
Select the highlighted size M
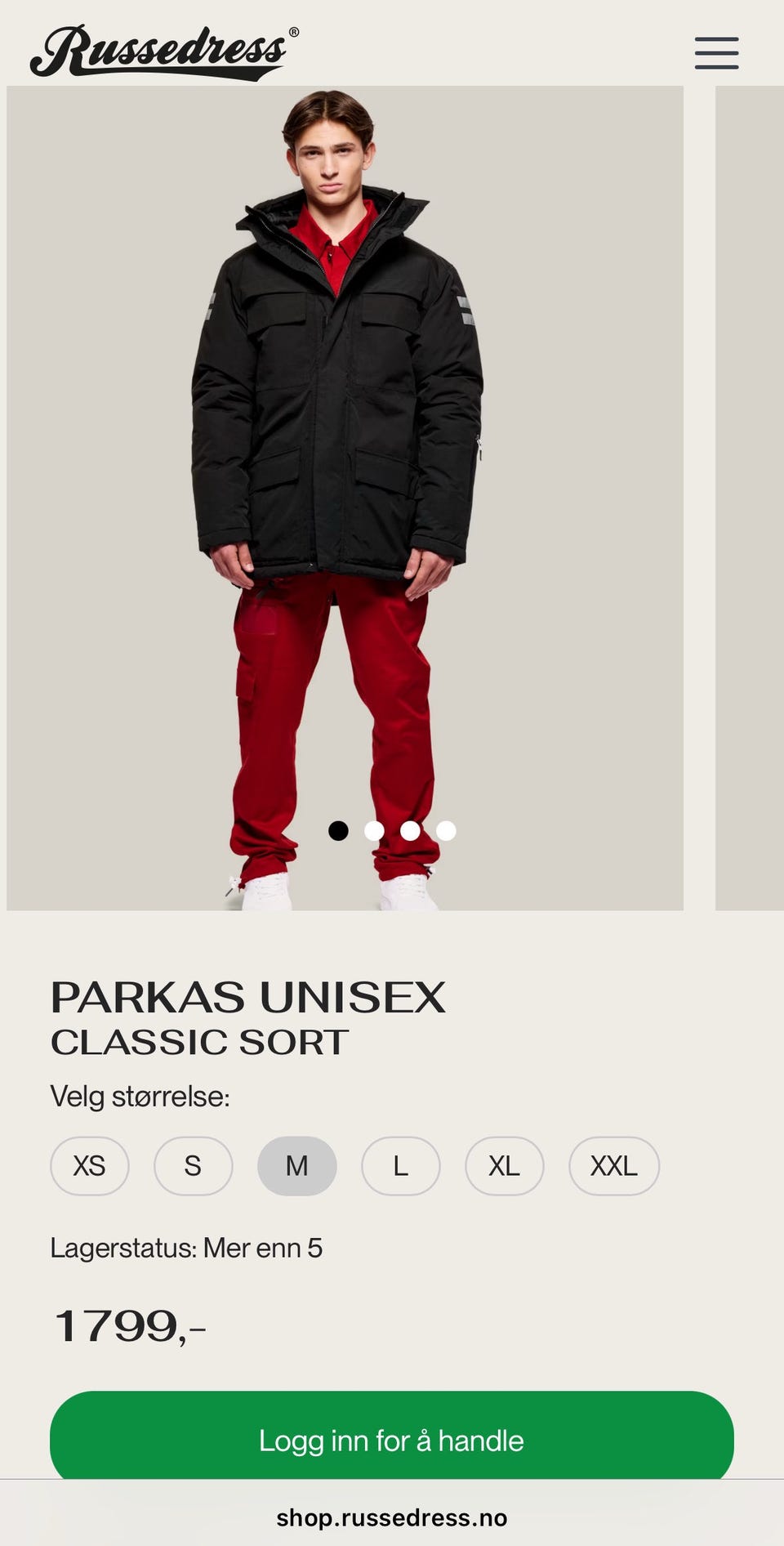click(x=296, y=1165)
